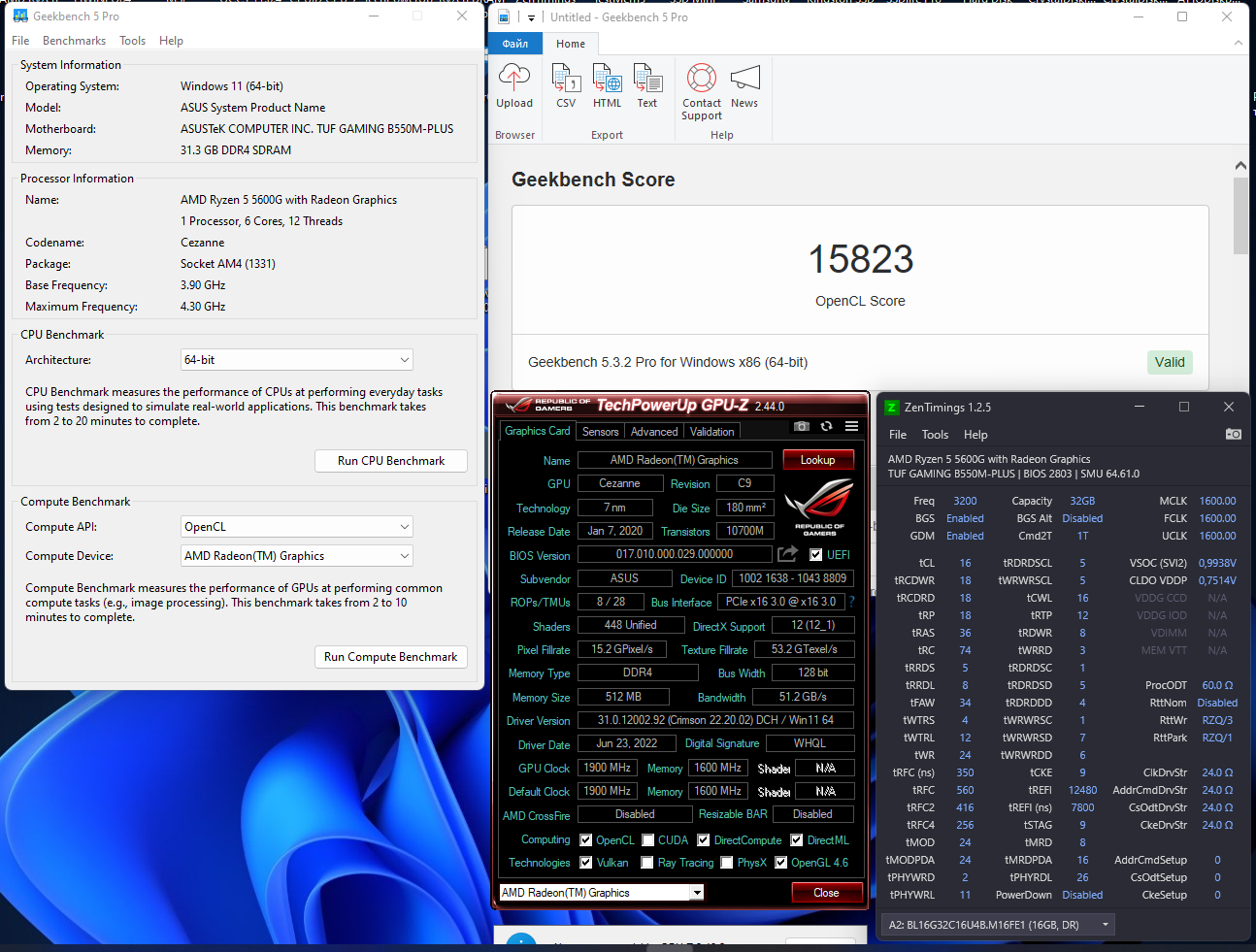The width and height of the screenshot is (1256, 952).
Task: Open the Файл ribbon tab
Action: click(x=515, y=44)
